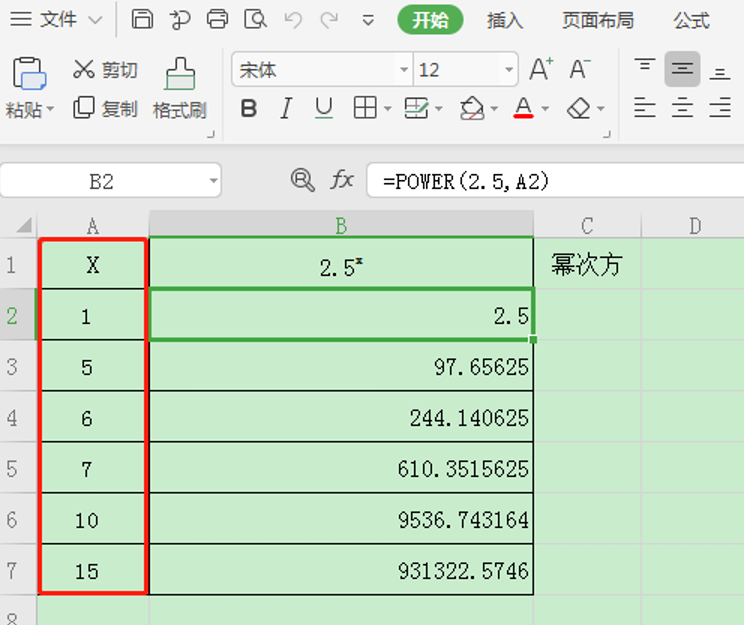Click the Undo arrow

click(293, 20)
